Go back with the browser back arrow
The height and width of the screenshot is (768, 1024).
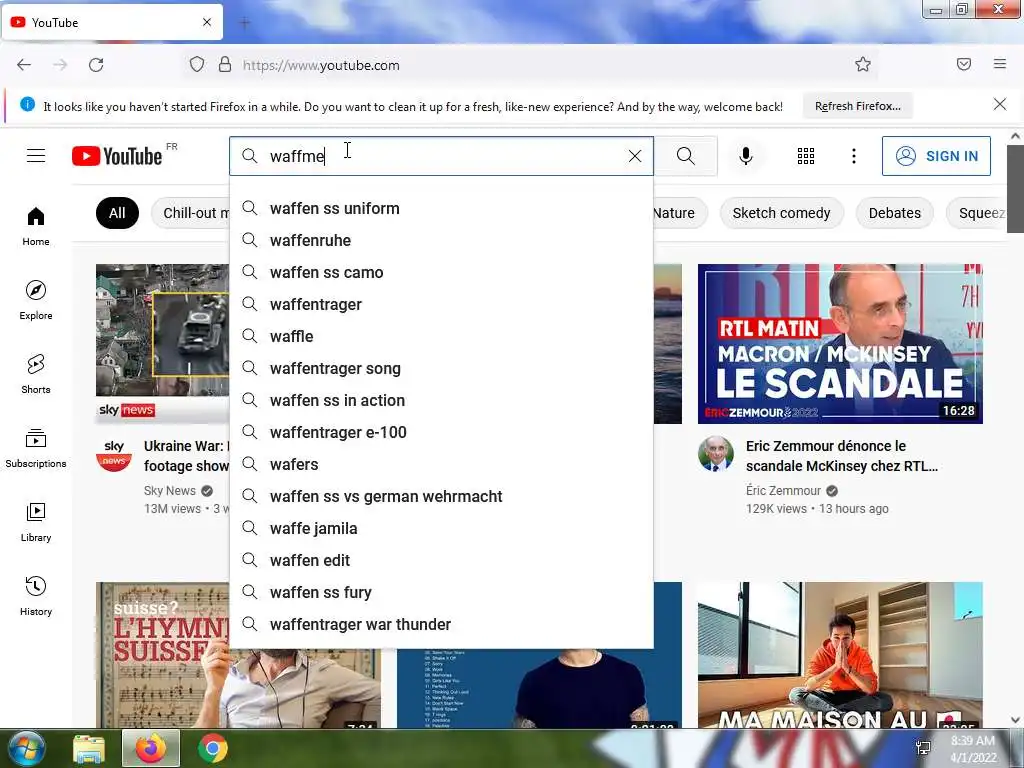(24, 65)
